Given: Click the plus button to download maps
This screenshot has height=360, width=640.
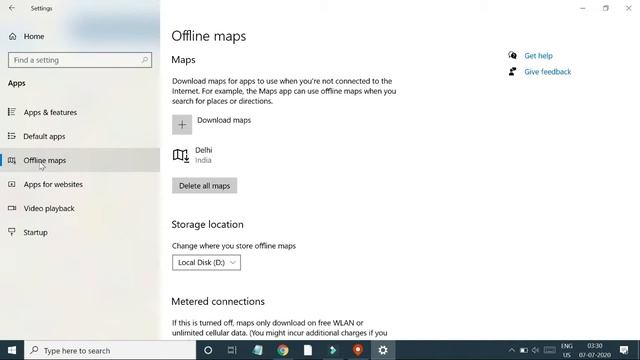Looking at the screenshot, I should [182, 124].
